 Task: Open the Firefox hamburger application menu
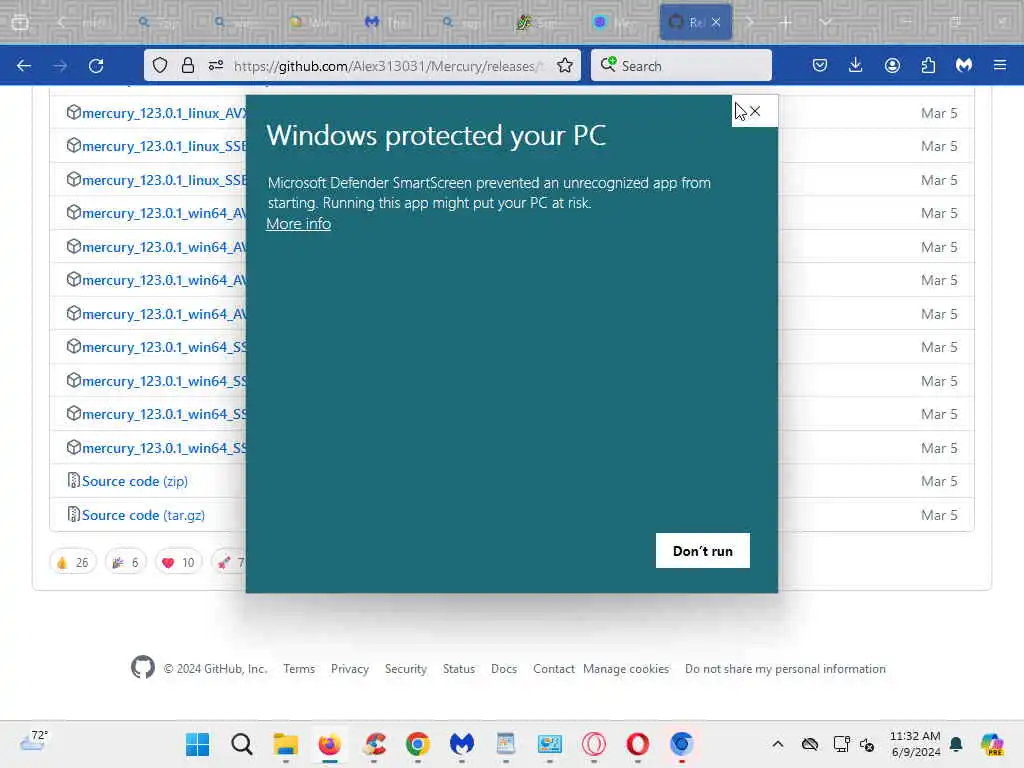[x=1000, y=65]
